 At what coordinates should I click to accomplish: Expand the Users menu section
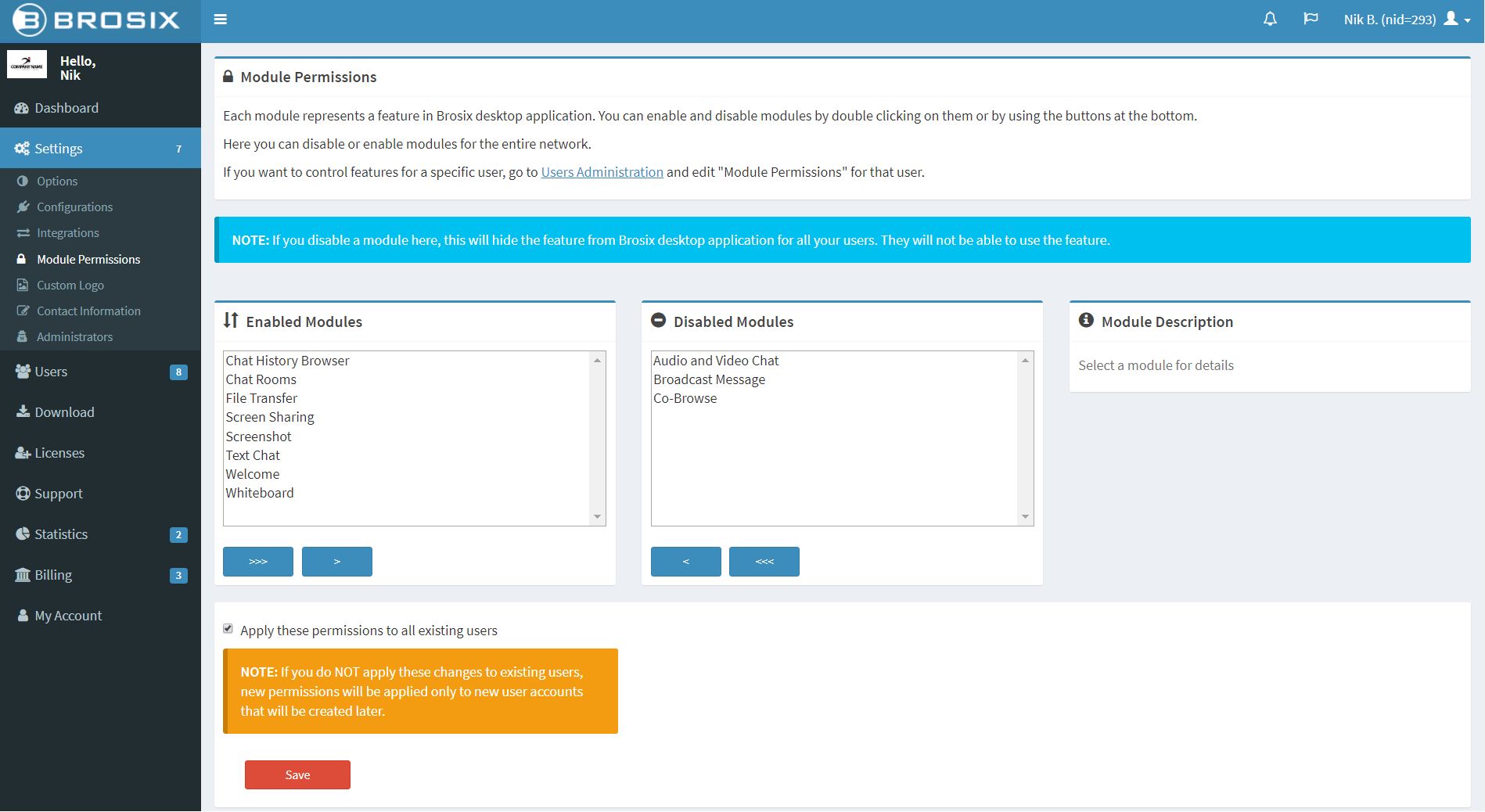click(51, 372)
